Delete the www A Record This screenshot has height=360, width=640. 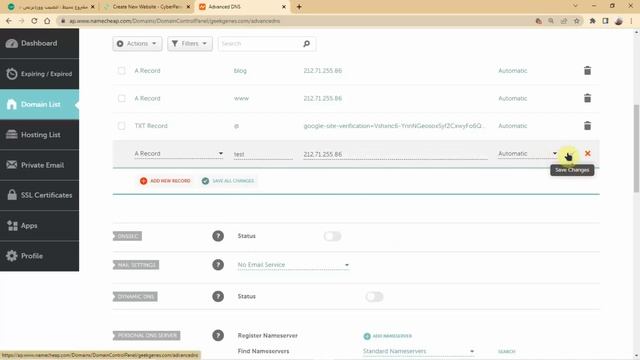click(x=587, y=98)
